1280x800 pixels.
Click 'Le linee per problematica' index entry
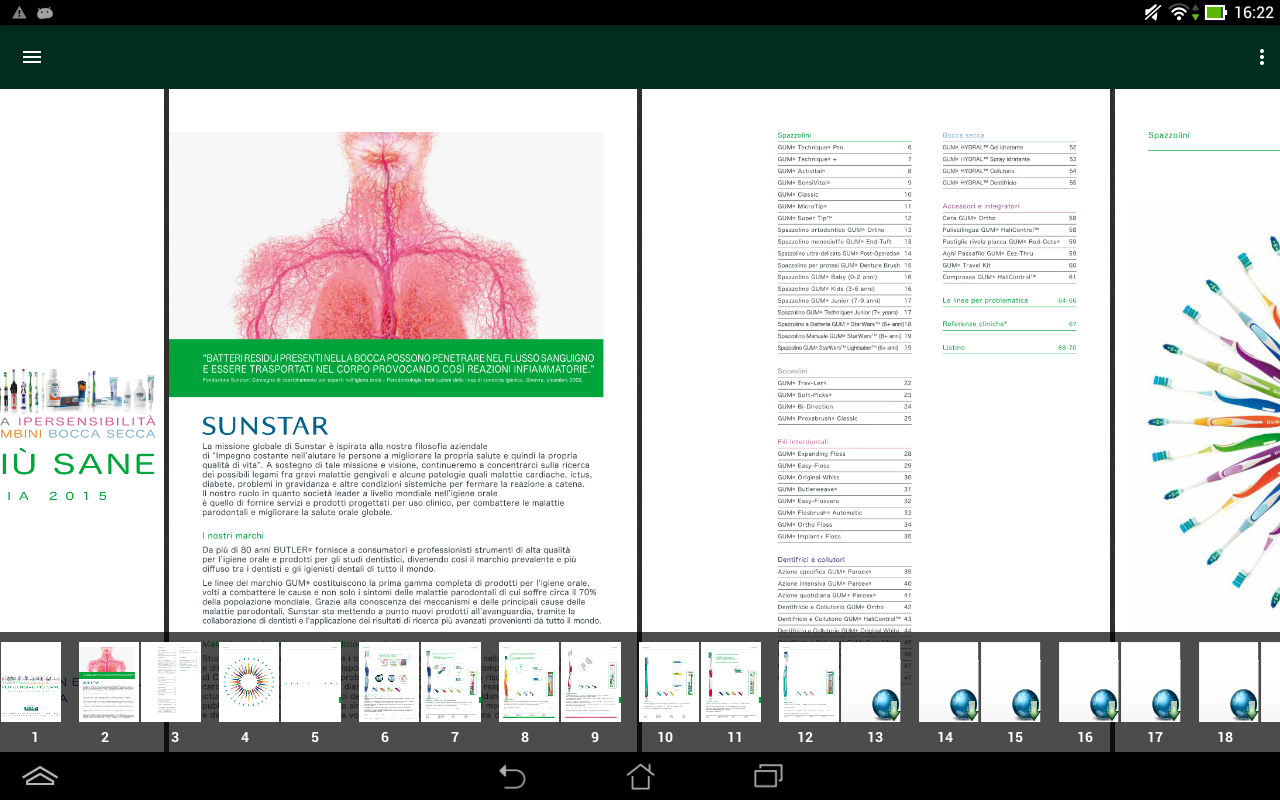(x=1009, y=300)
